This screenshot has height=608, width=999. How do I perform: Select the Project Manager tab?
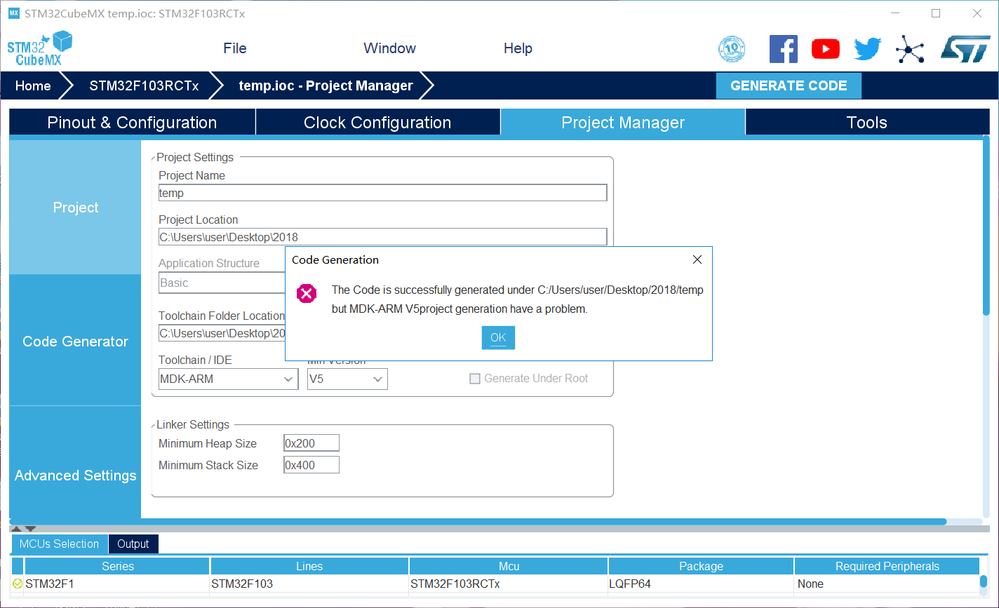point(622,122)
